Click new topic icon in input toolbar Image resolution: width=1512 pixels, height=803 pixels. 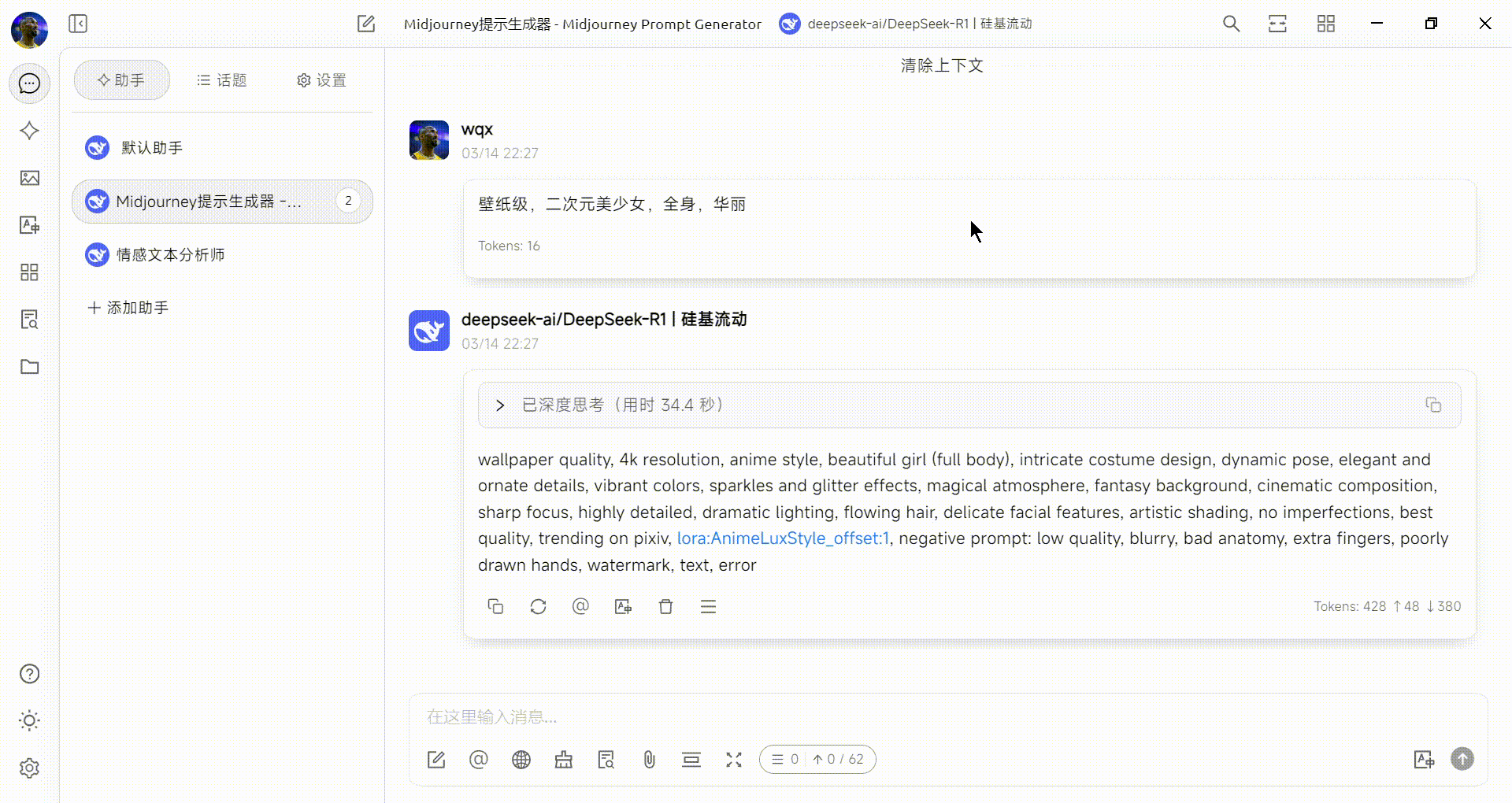tap(436, 760)
